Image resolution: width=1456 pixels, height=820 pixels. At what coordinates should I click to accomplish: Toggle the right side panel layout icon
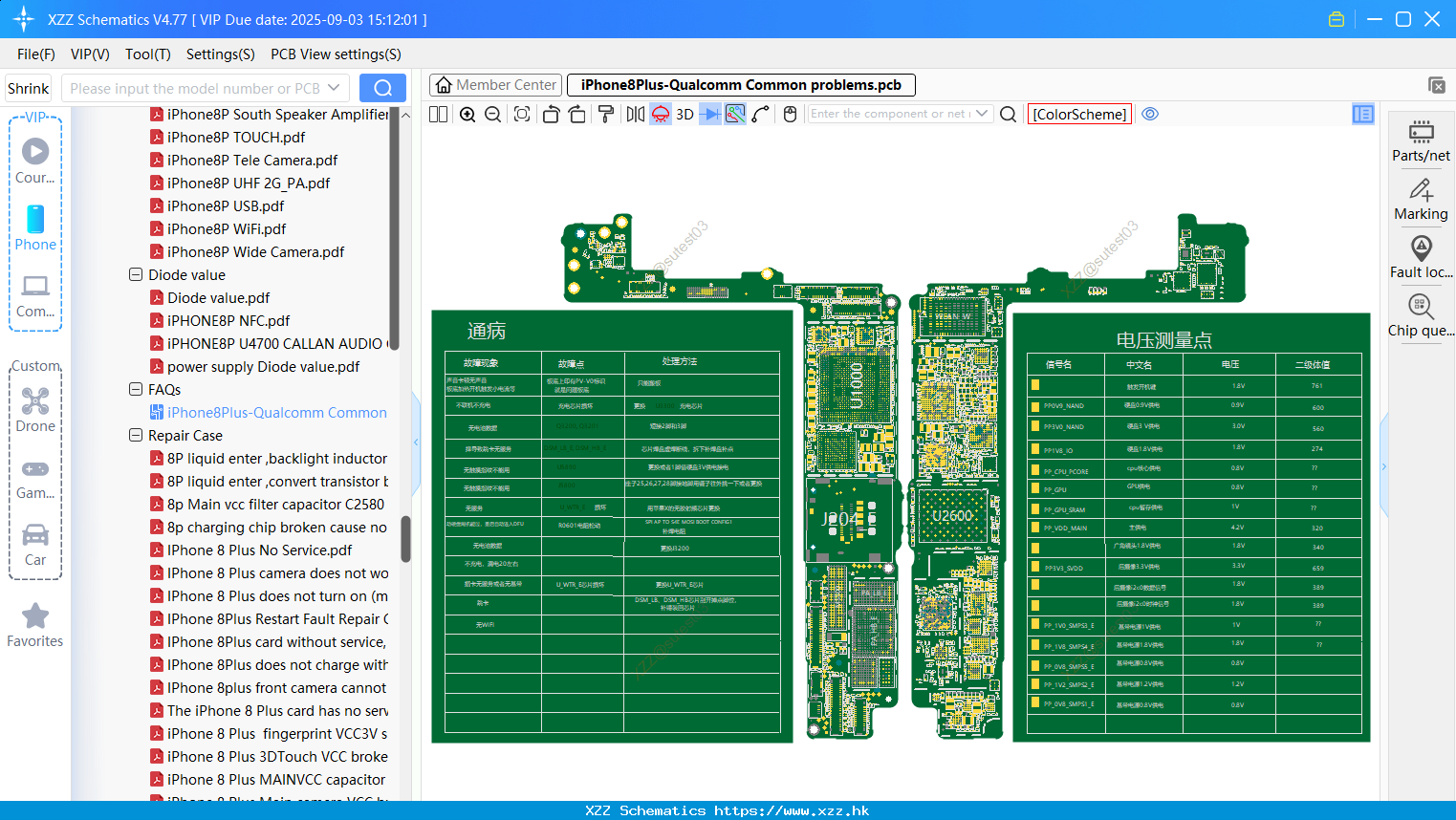pyautogui.click(x=1363, y=114)
